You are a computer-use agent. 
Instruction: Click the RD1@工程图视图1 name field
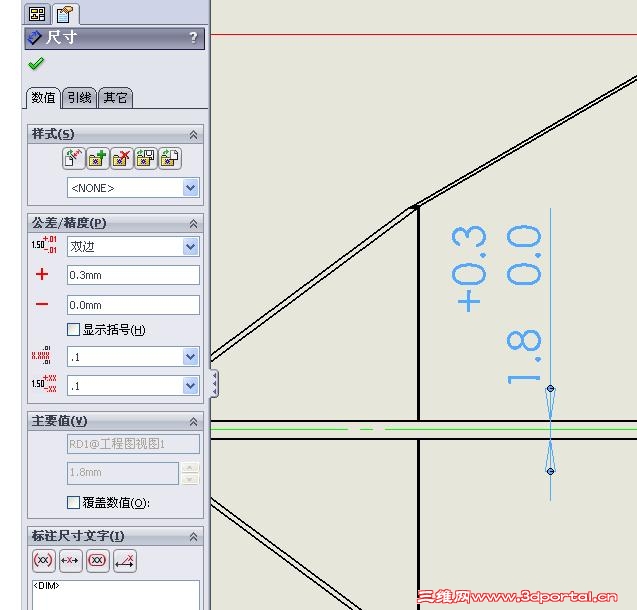click(x=133, y=444)
